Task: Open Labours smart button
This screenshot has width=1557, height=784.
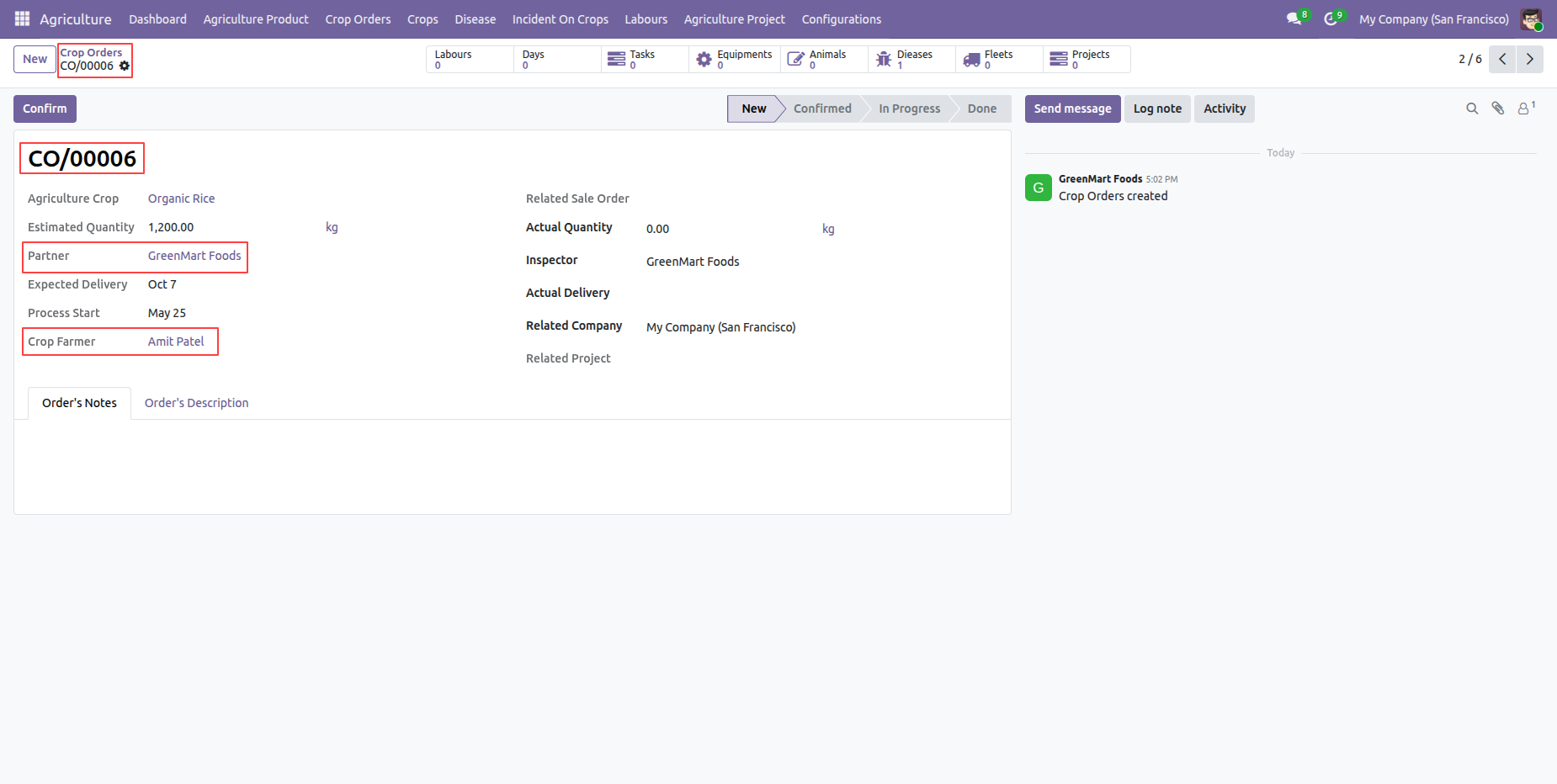Action: coord(470,59)
